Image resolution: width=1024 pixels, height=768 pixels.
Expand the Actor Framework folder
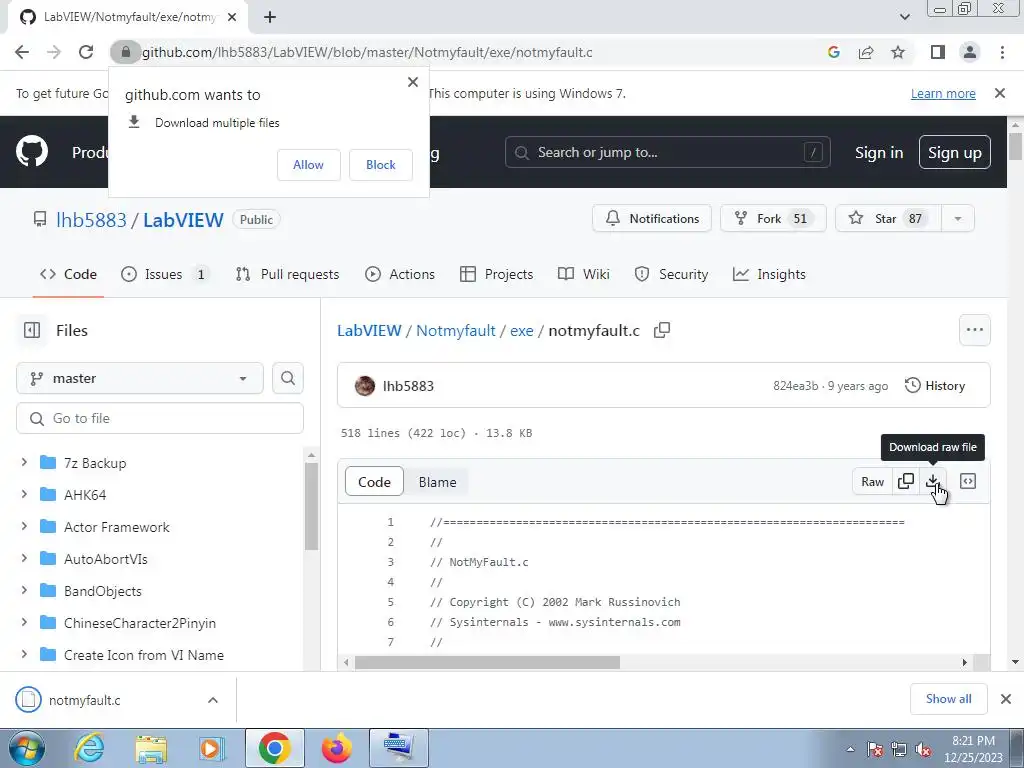(x=24, y=526)
